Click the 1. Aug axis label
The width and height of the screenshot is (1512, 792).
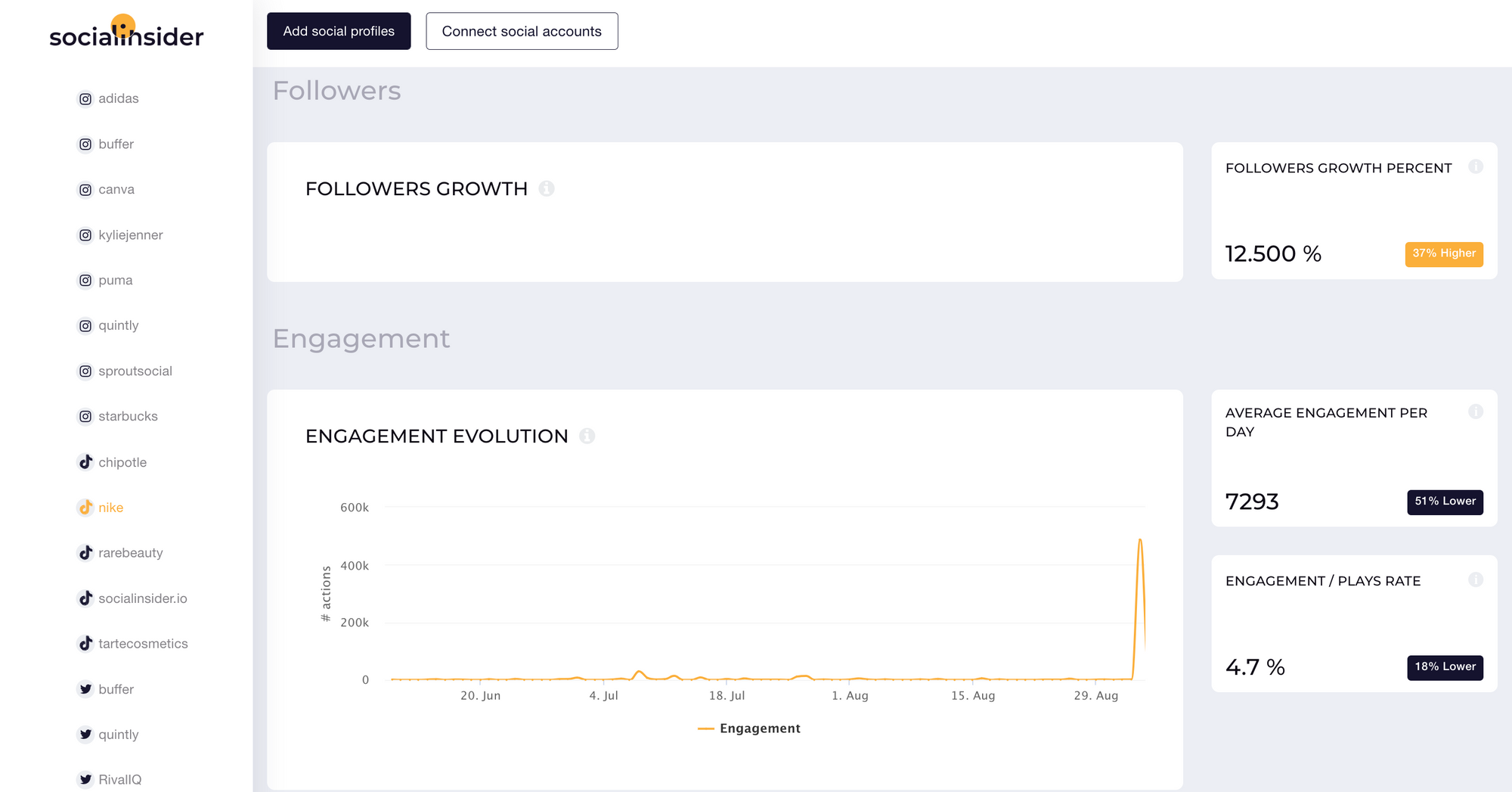pos(850,696)
